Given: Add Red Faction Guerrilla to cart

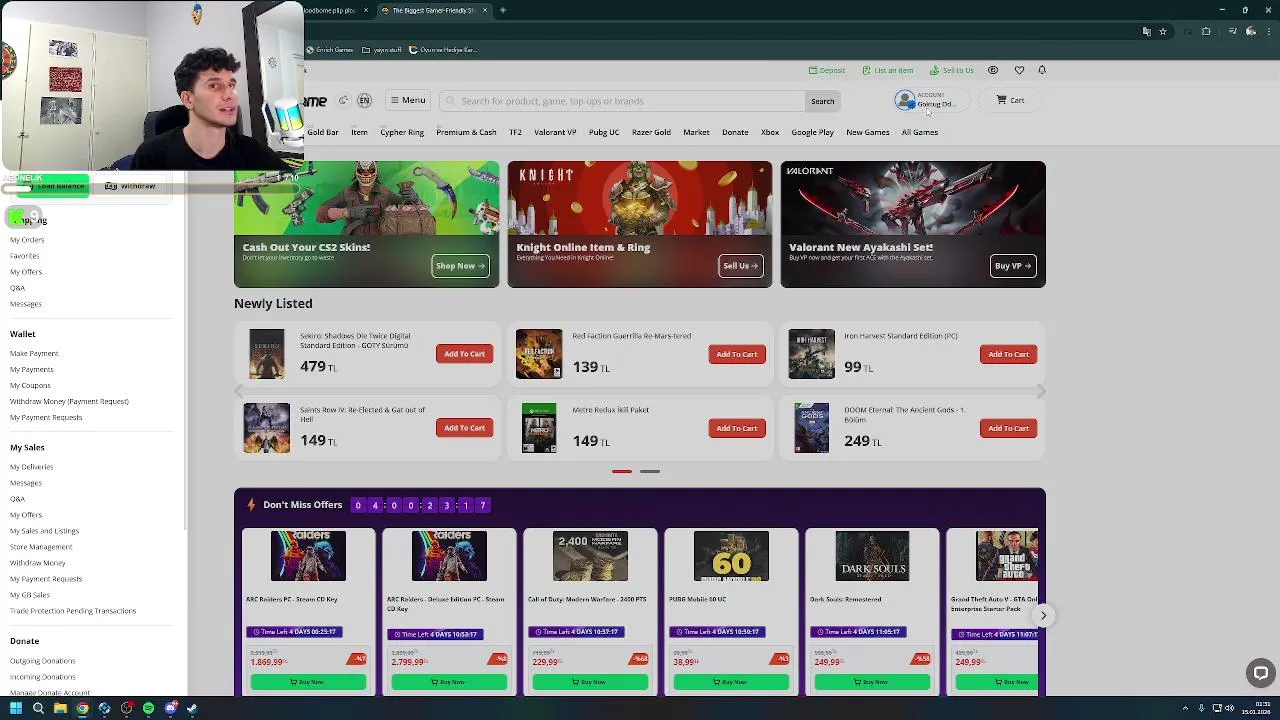Looking at the screenshot, I should [736, 354].
